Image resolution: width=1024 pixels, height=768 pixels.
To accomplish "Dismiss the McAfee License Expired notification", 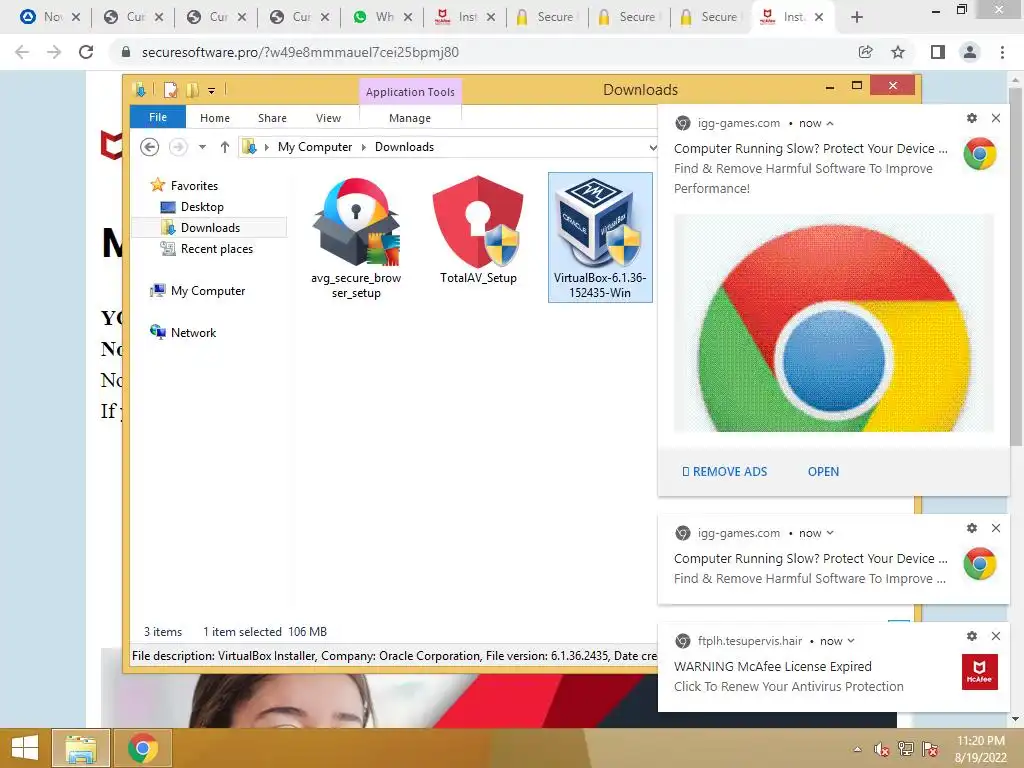I will [x=996, y=636].
